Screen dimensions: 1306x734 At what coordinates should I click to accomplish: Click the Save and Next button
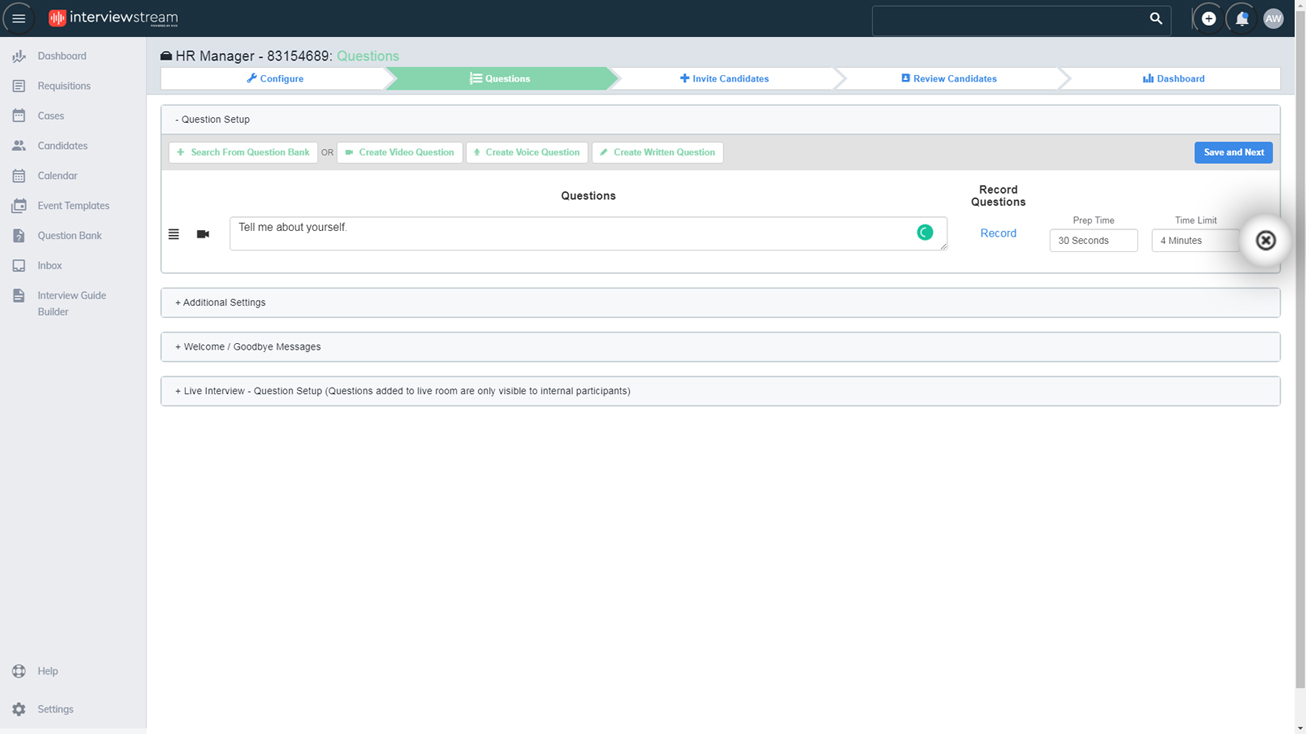pos(1233,152)
